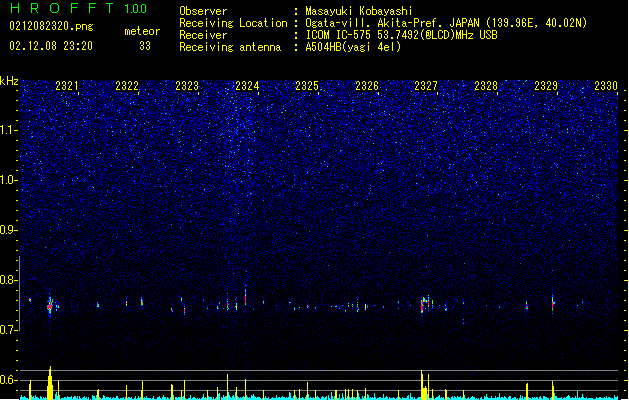Click the tallest yellow intensity peak before 2321
This screenshot has height=400, width=629.
50,382
